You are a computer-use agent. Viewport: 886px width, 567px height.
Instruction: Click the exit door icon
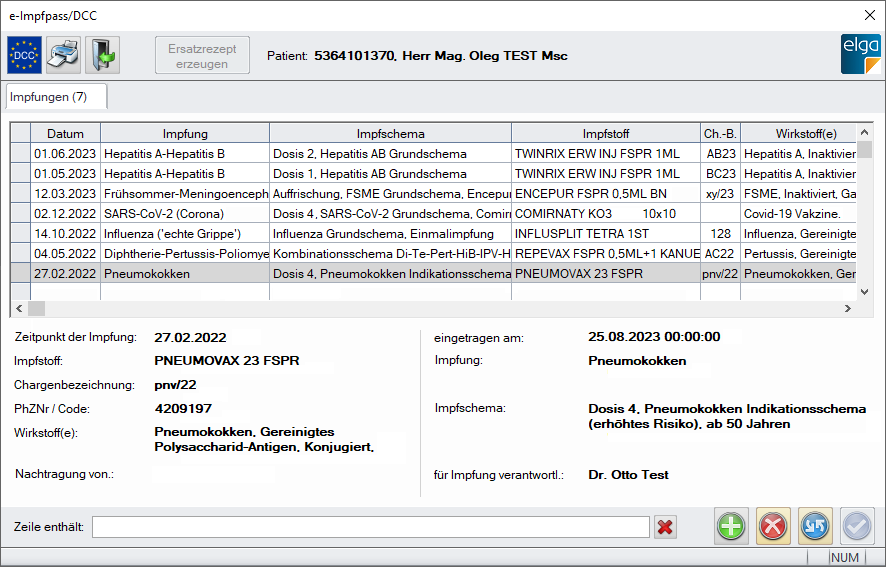102,55
